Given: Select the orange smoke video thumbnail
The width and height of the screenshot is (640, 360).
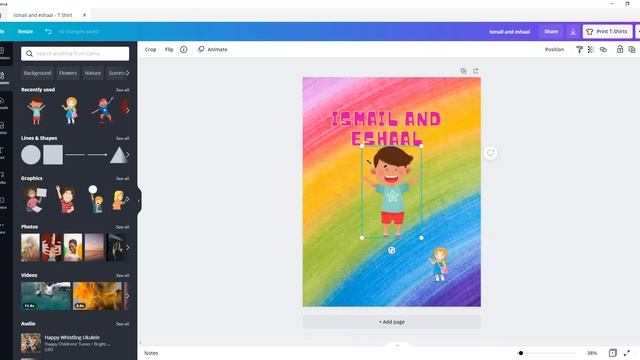Looking at the screenshot, I should 97,296.
